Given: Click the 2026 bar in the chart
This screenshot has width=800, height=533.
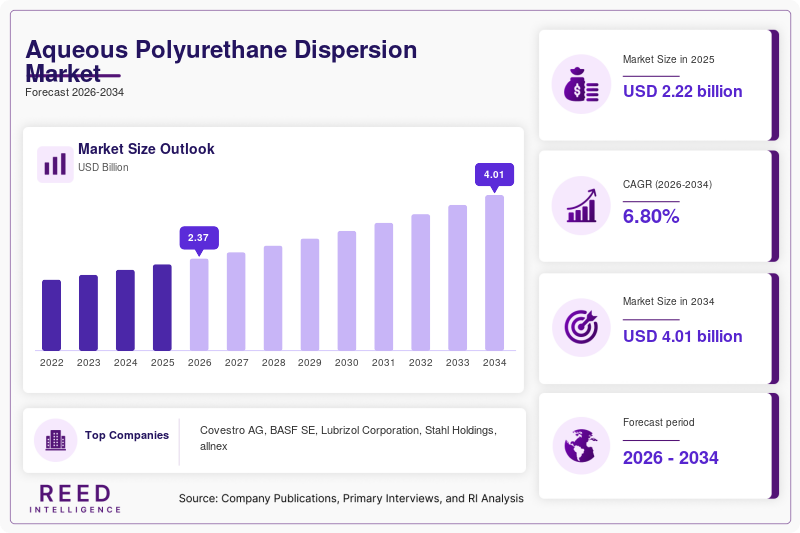Looking at the screenshot, I should [x=199, y=304].
